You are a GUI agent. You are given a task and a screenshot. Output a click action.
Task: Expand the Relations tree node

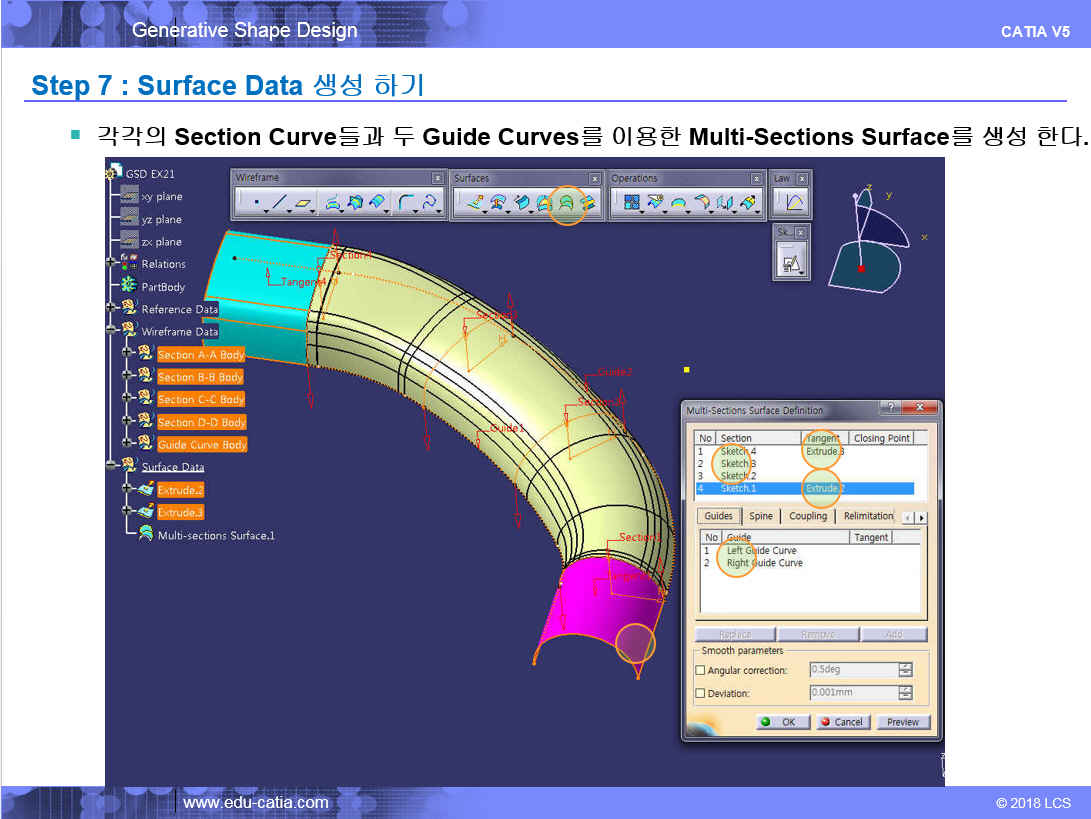pos(111,264)
